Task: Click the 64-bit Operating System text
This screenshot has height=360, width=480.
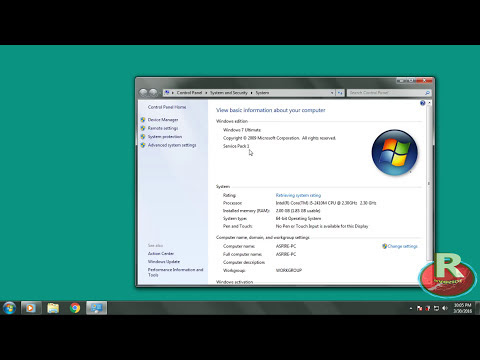Action: click(x=298, y=219)
